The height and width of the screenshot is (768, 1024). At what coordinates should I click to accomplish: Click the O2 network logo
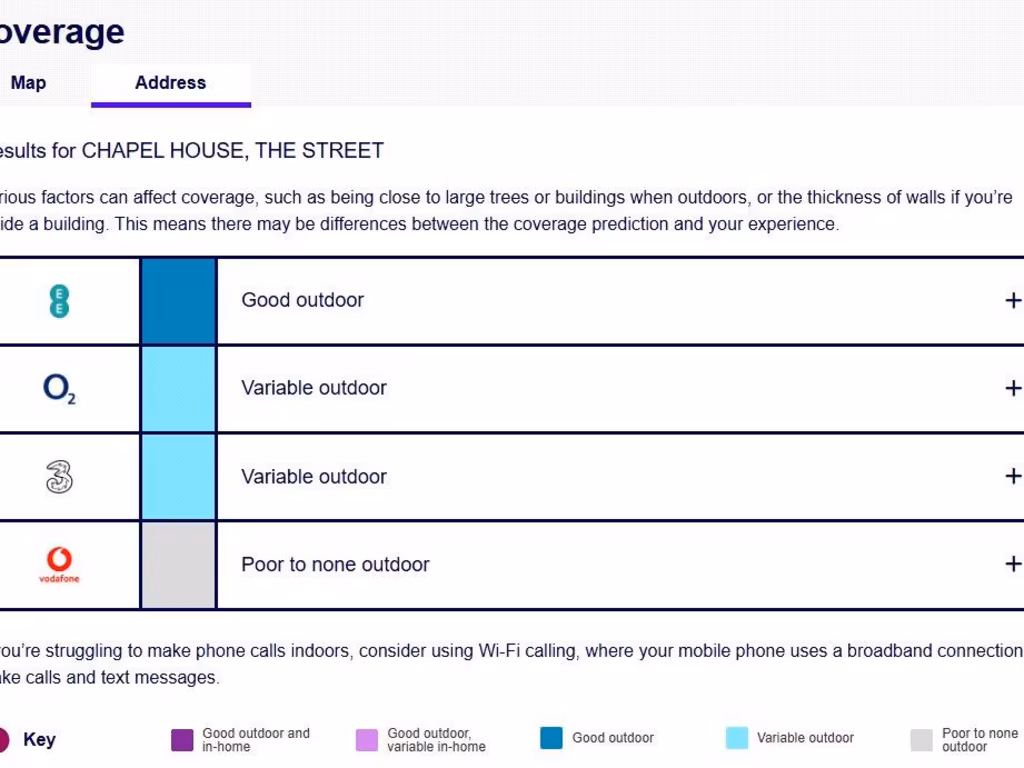pyautogui.click(x=59, y=388)
